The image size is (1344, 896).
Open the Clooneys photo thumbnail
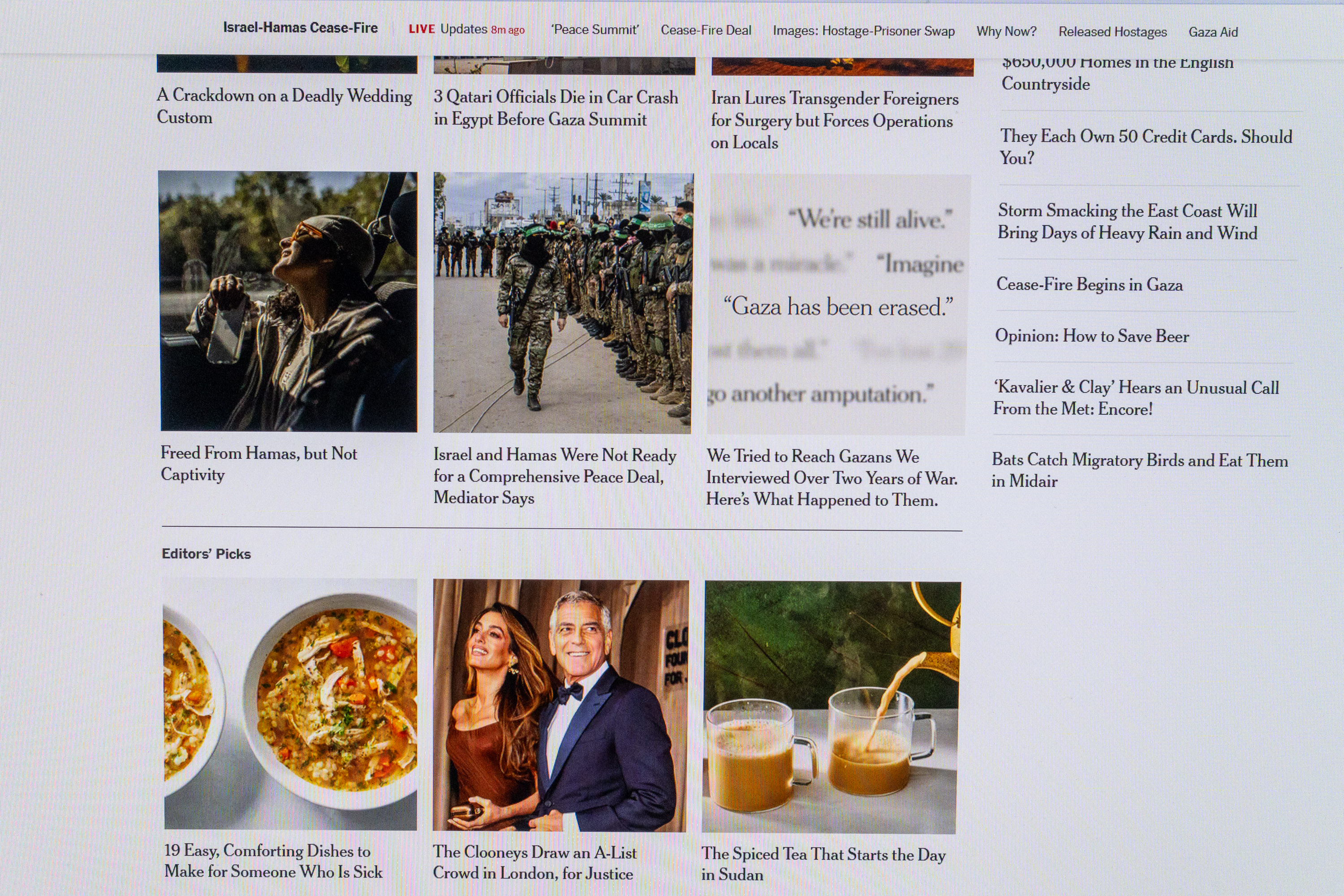tap(560, 705)
